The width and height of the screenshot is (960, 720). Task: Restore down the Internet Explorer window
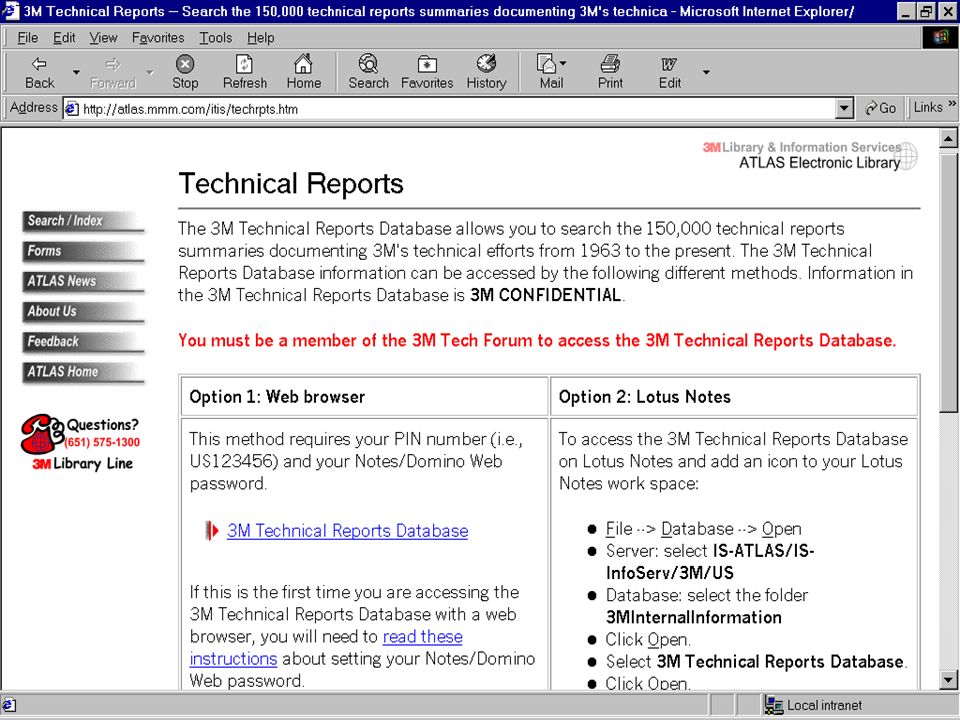(x=926, y=11)
